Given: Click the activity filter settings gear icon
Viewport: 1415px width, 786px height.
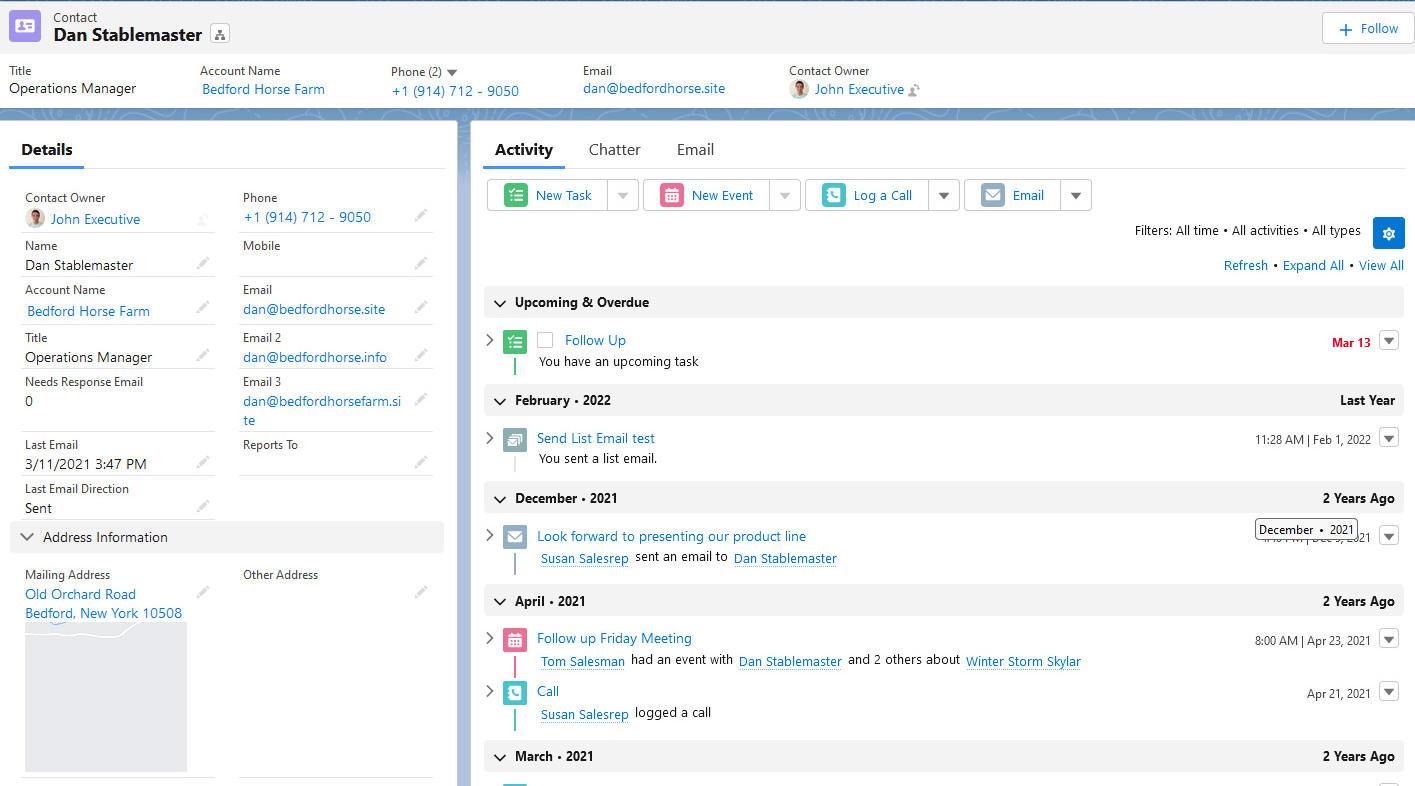Looking at the screenshot, I should coord(1388,233).
